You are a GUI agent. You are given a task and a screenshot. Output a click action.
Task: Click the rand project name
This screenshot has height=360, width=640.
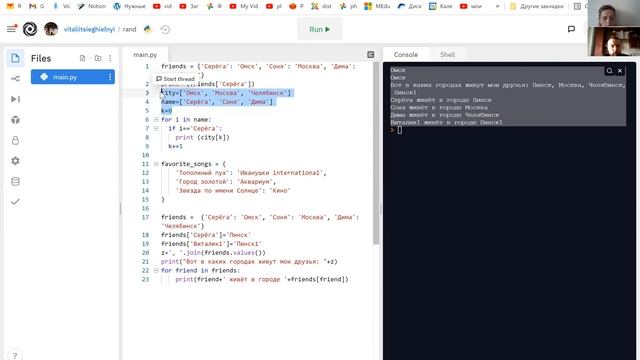pos(129,29)
